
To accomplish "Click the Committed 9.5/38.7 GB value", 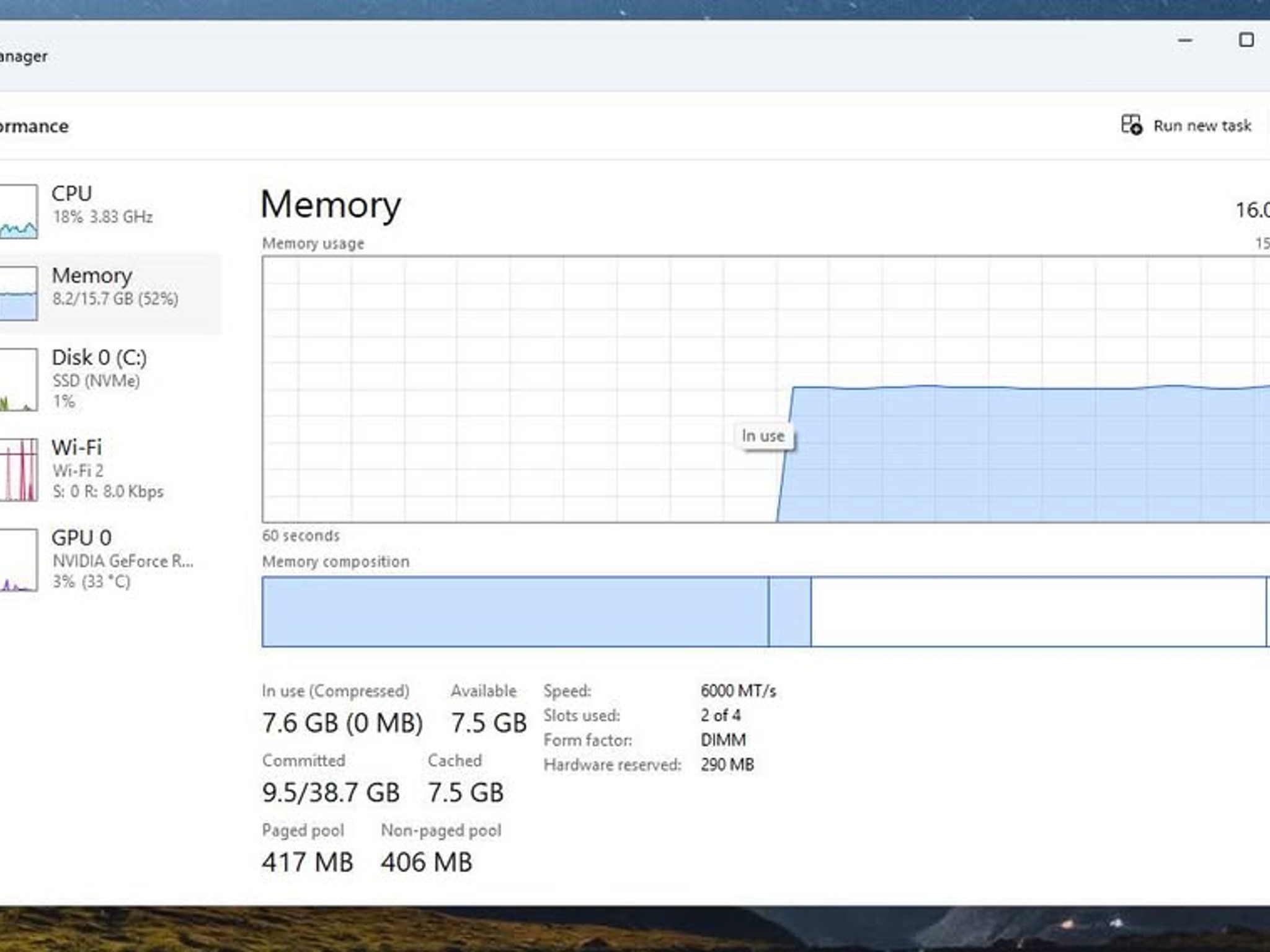I will click(x=331, y=792).
